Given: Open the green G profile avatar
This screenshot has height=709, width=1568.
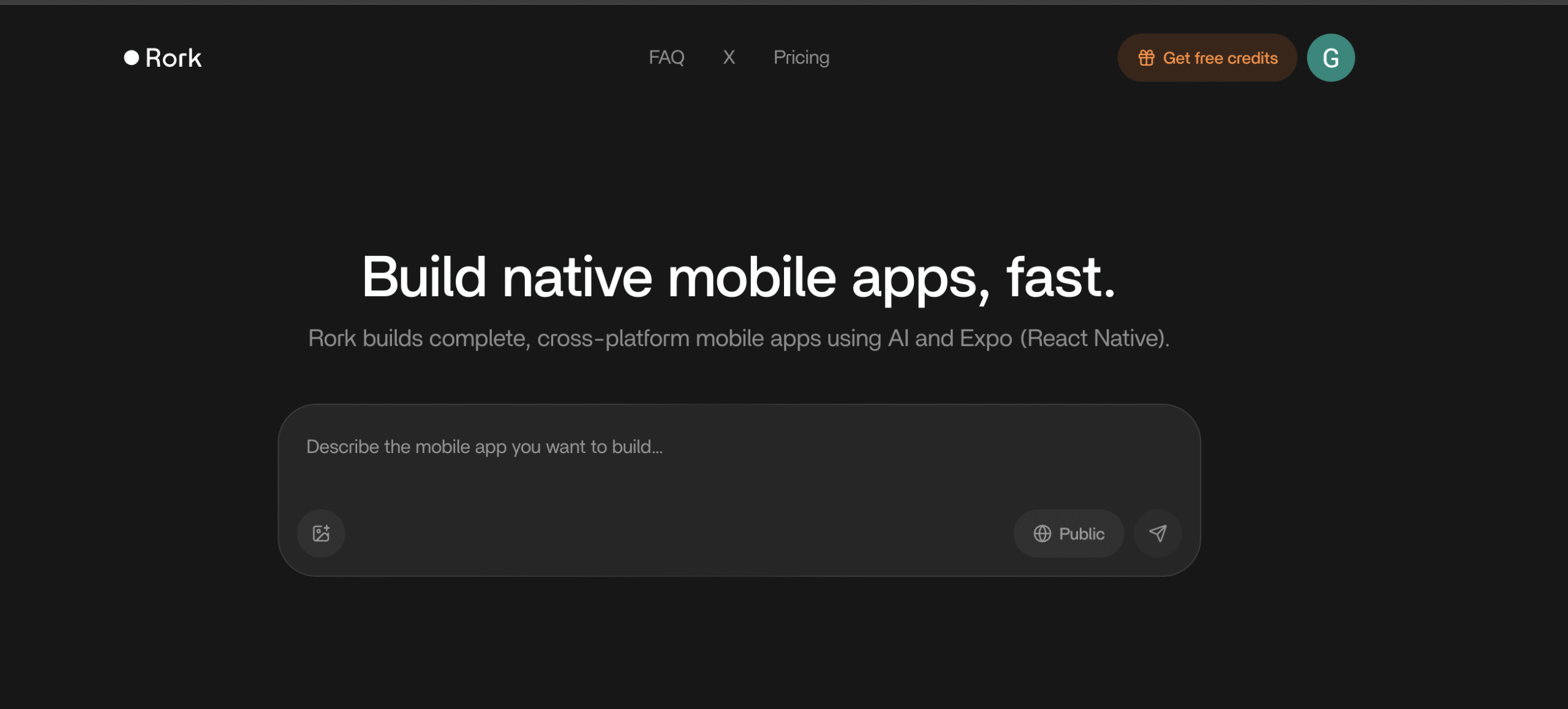Looking at the screenshot, I should (1330, 58).
